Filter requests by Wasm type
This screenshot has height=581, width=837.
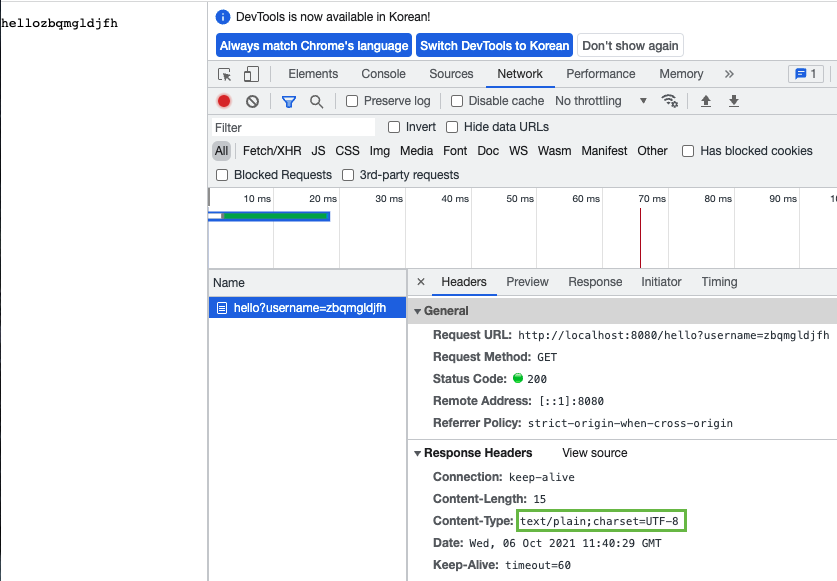pyautogui.click(x=555, y=151)
